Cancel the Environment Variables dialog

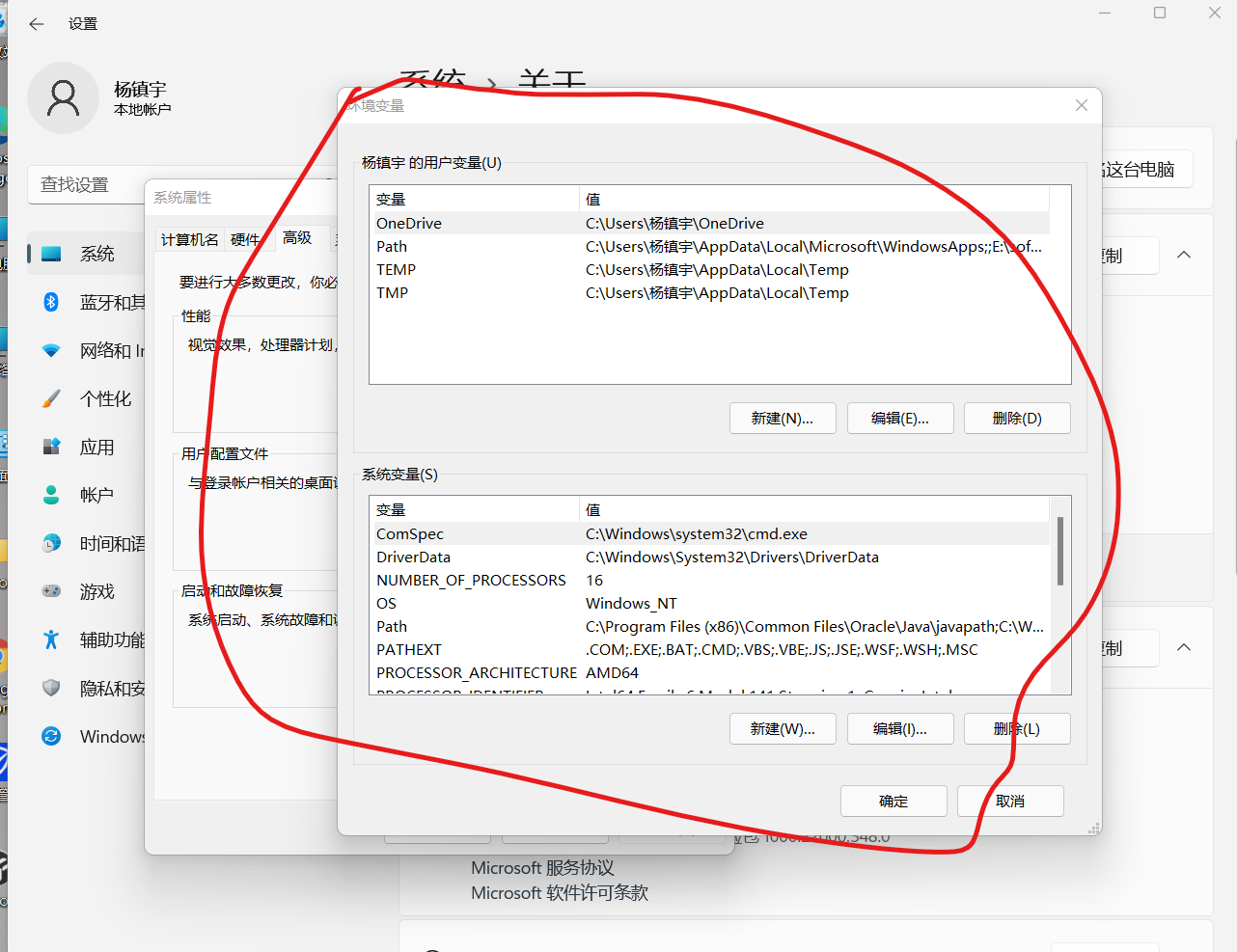click(x=1010, y=802)
